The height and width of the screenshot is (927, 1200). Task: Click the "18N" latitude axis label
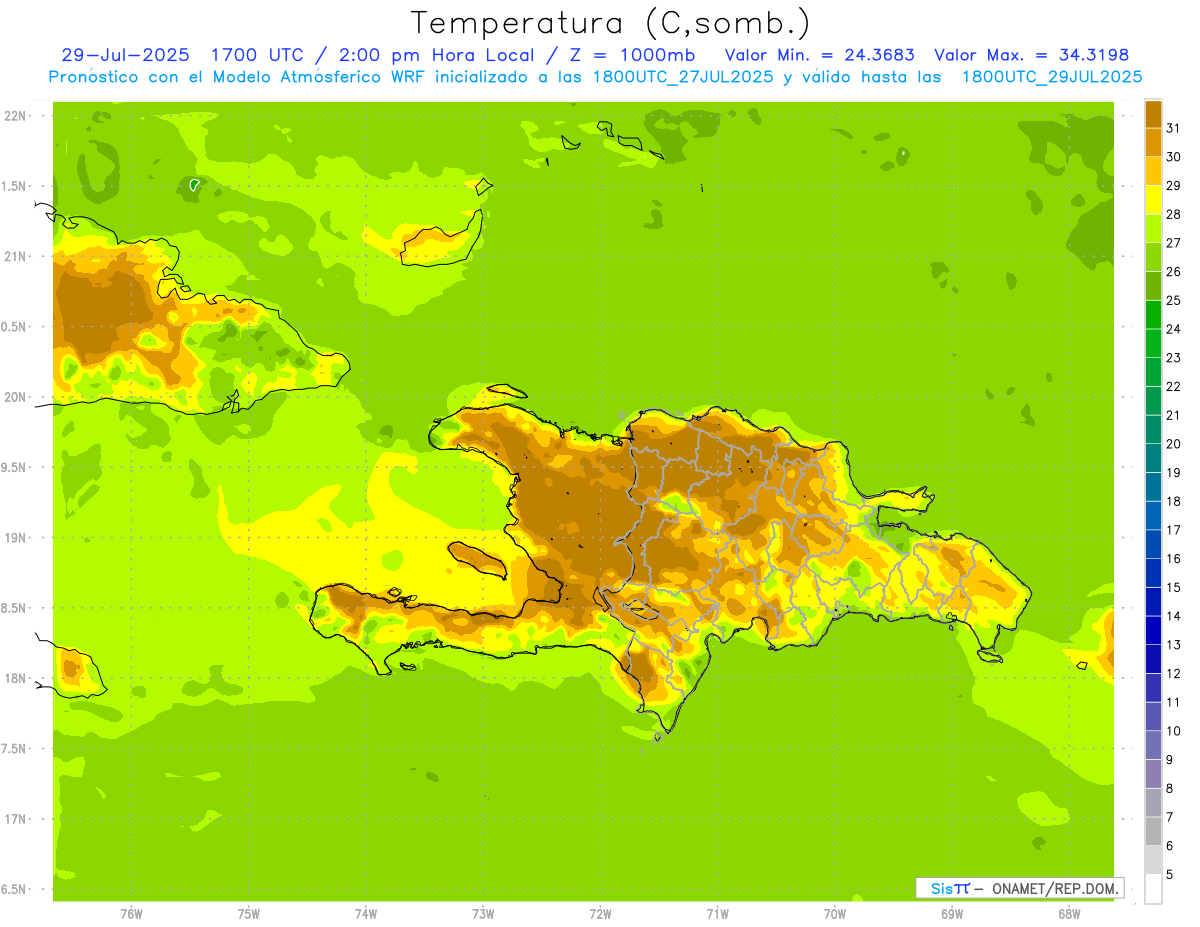pos(16,678)
